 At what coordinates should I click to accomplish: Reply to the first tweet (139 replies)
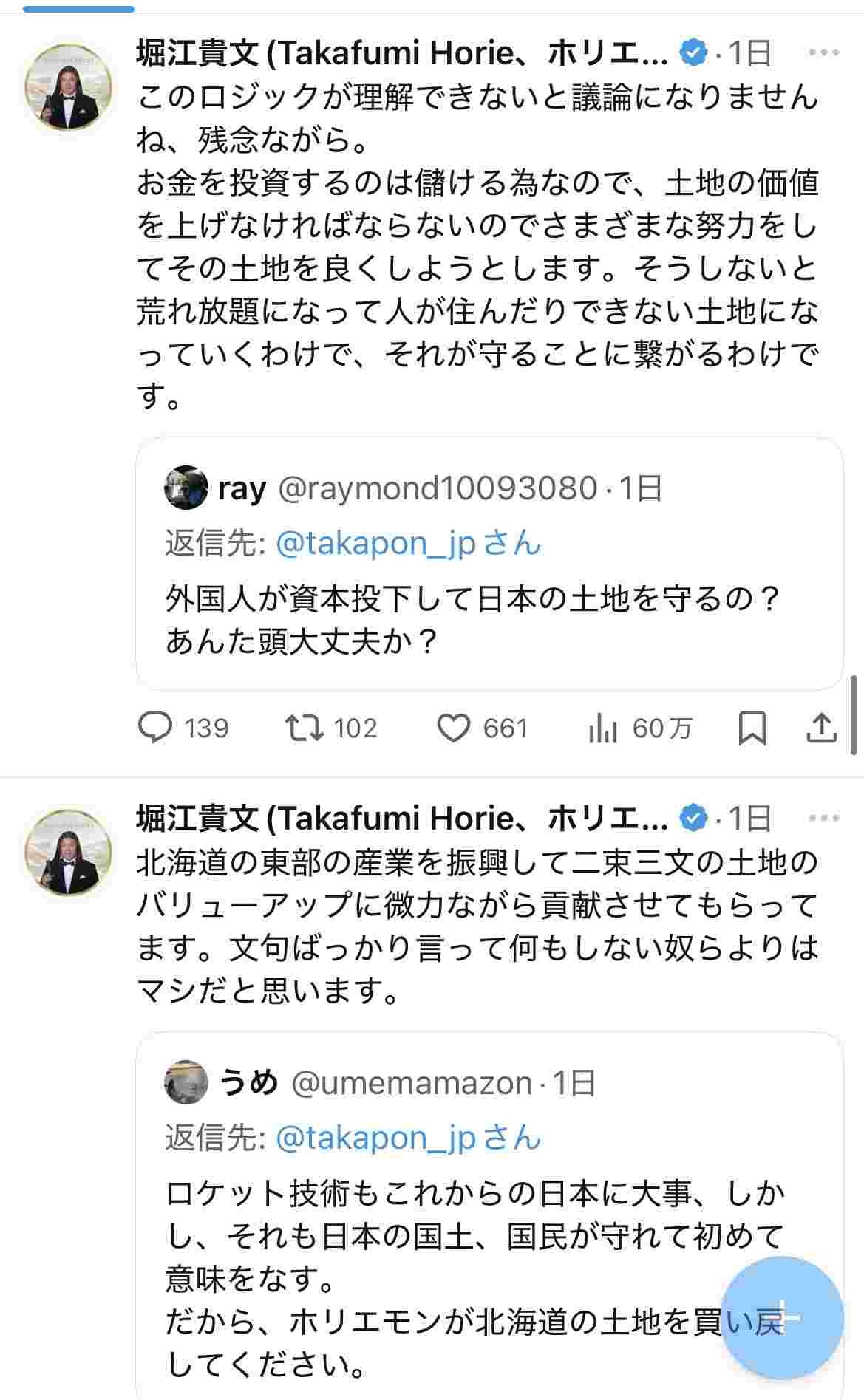156,728
